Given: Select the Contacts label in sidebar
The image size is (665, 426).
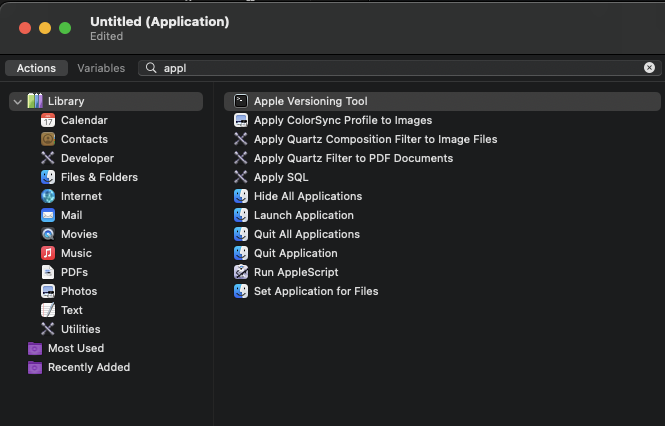Looking at the screenshot, I should pyautogui.click(x=84, y=139).
